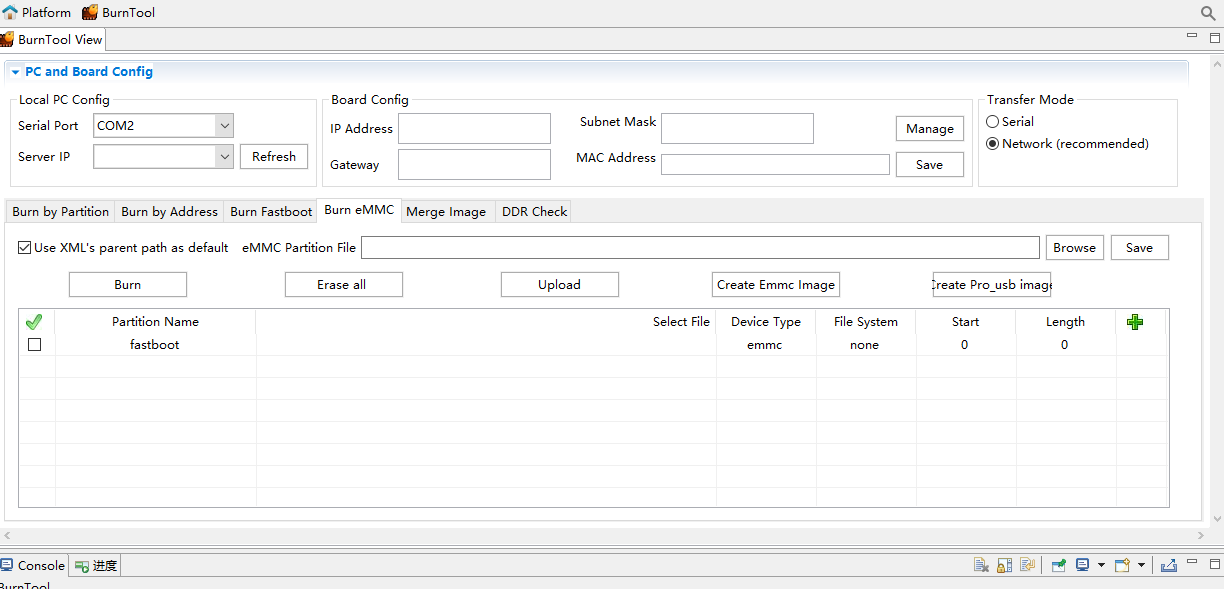Click the Create Emmc Image button
The height and width of the screenshot is (589, 1224).
775,285
